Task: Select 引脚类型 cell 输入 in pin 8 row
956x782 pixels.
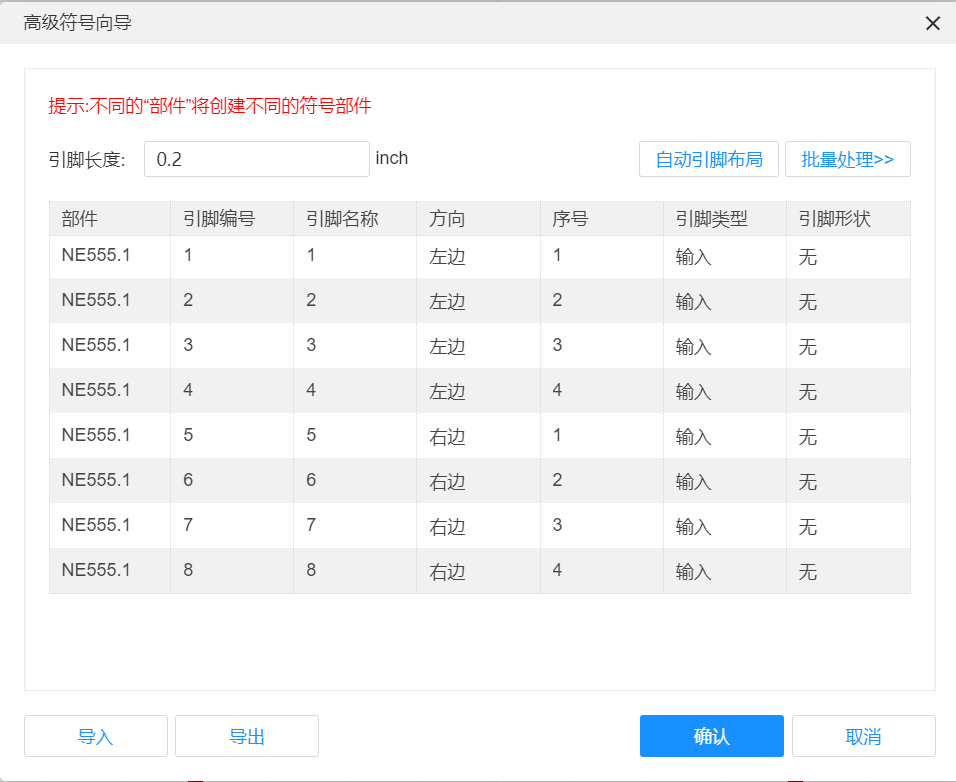Action: 725,571
